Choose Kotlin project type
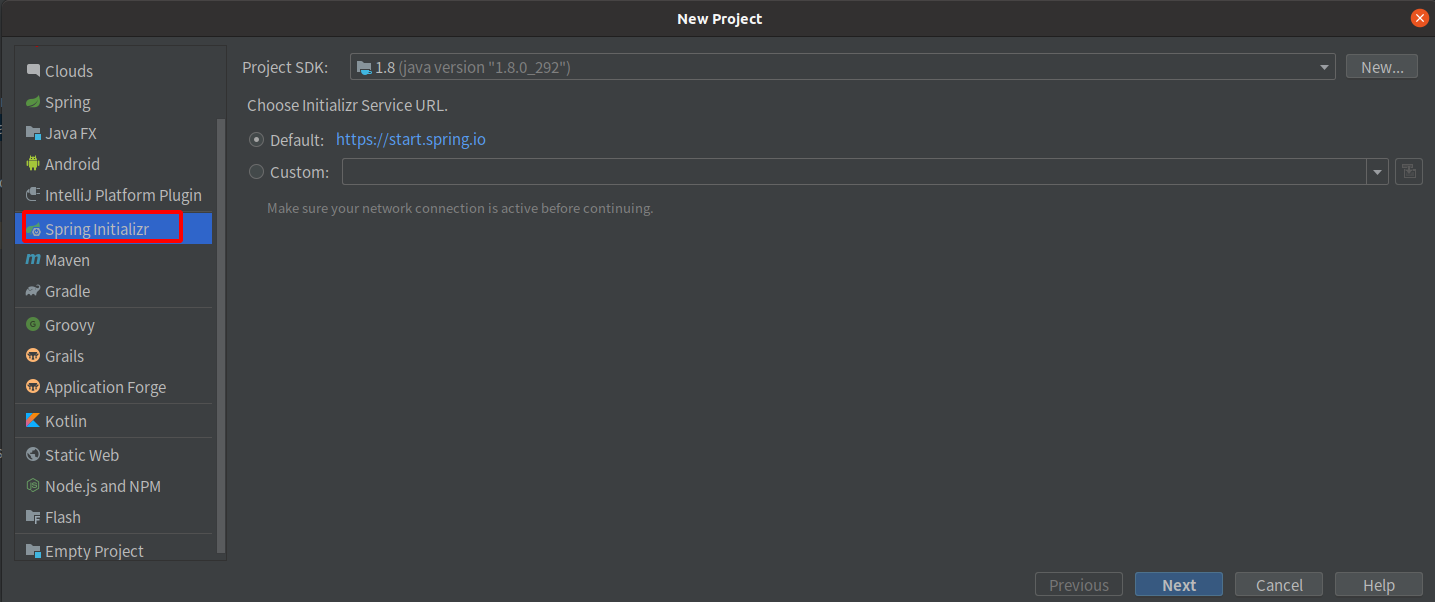The height and width of the screenshot is (602, 1435). [x=115, y=421]
